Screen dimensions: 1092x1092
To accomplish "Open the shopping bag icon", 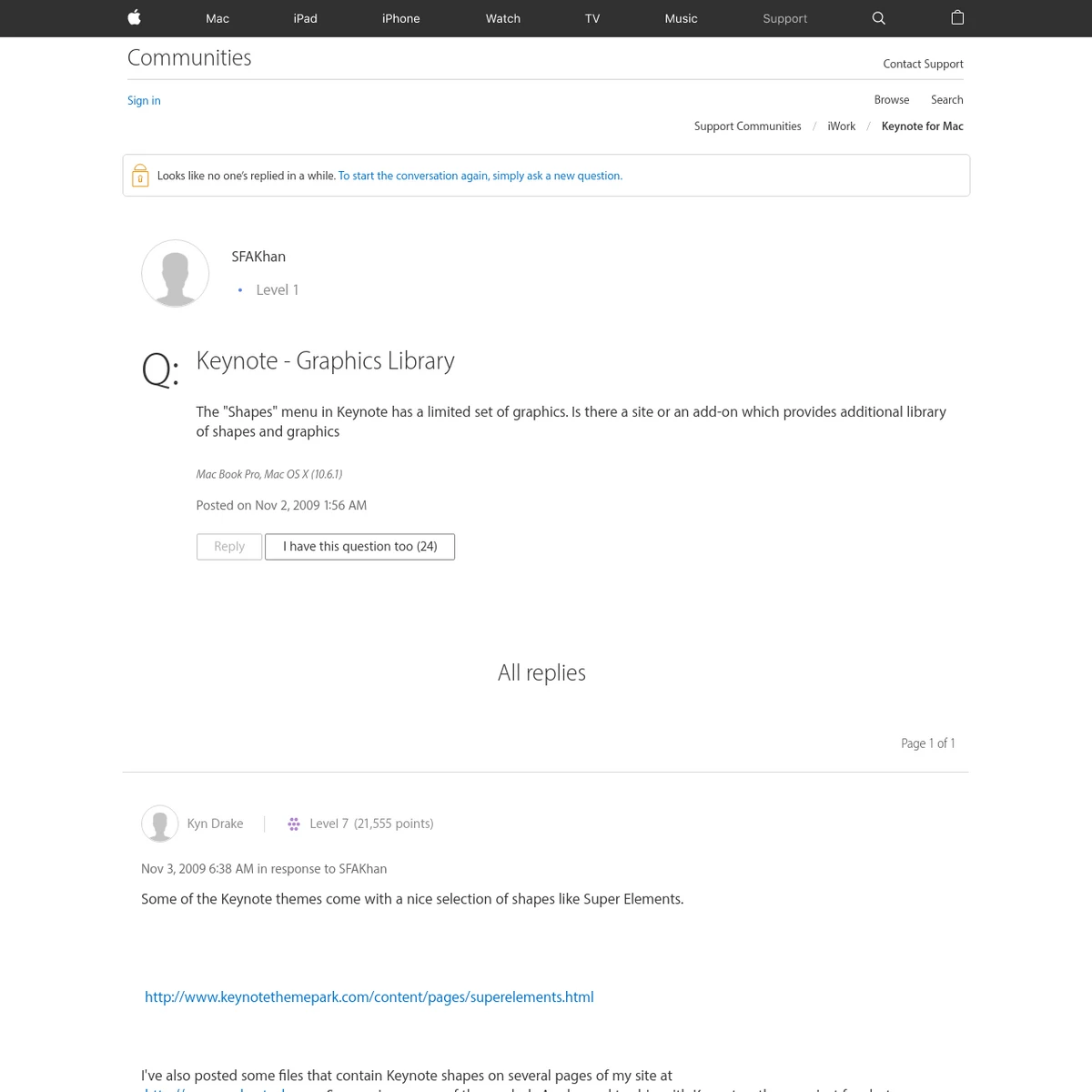I will [x=957, y=18].
